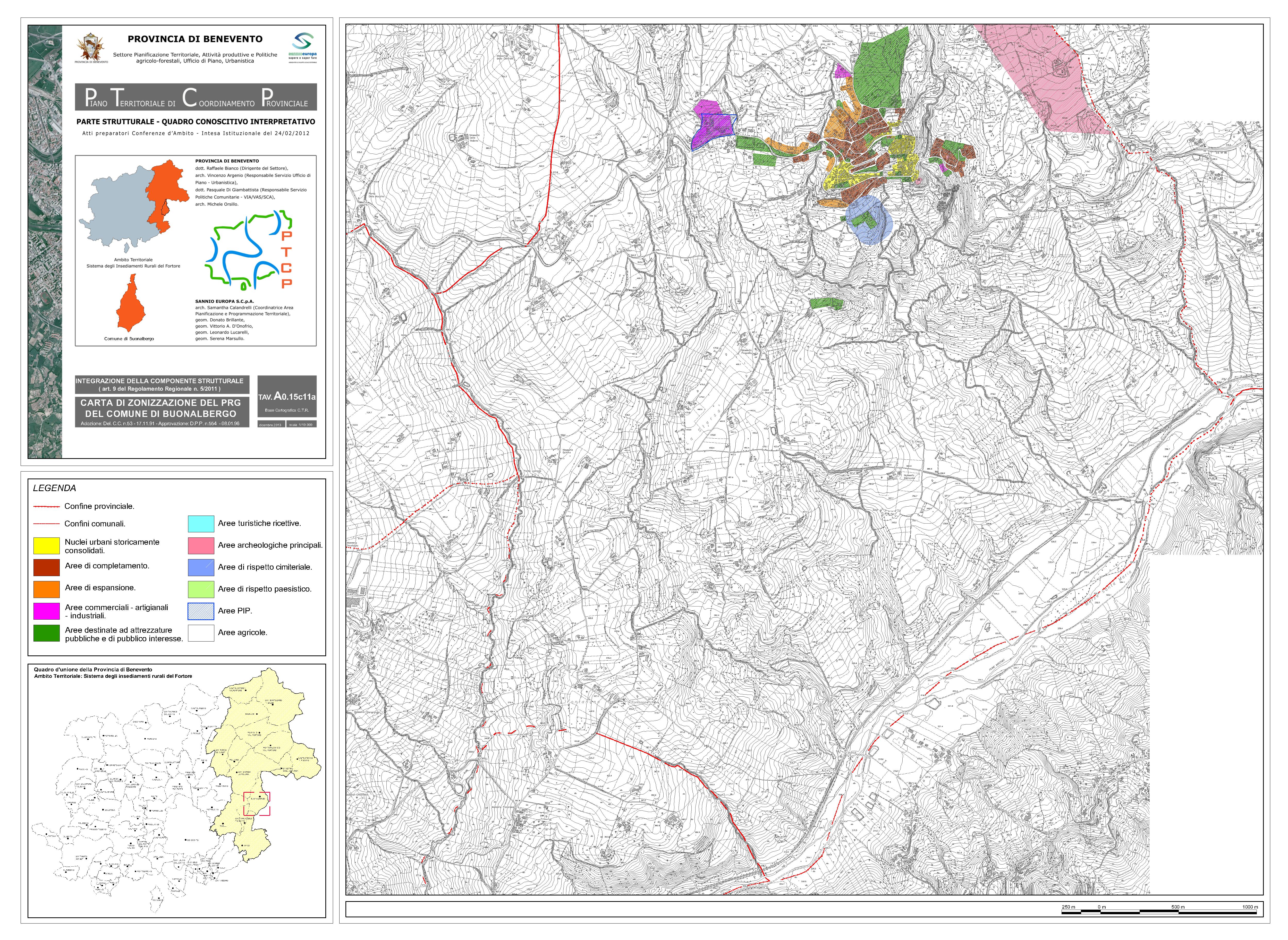Click the Piano Territoriale di Coordinamento Provinciale banner
1288x940 pixels.
pyautogui.click(x=196, y=97)
